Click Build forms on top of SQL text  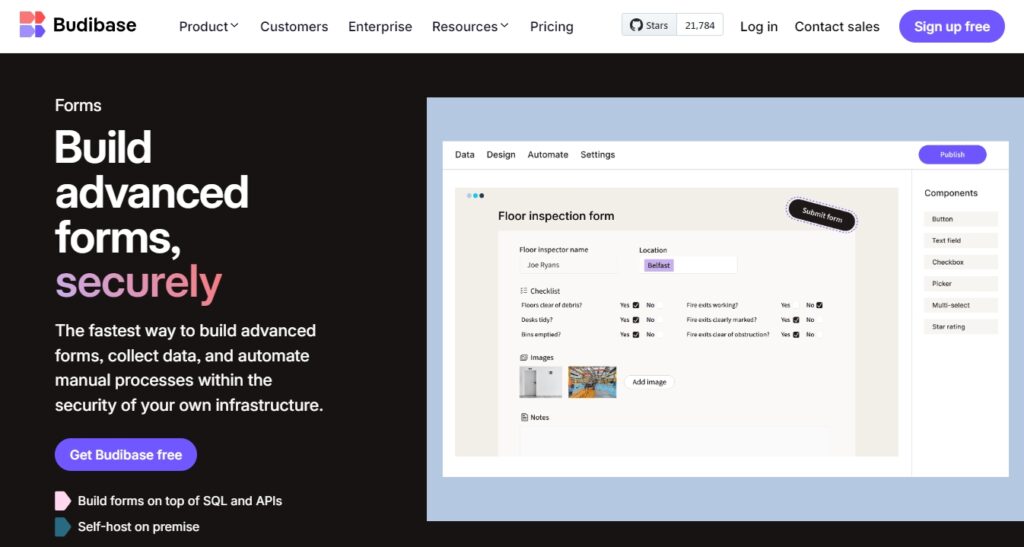pyautogui.click(x=180, y=501)
